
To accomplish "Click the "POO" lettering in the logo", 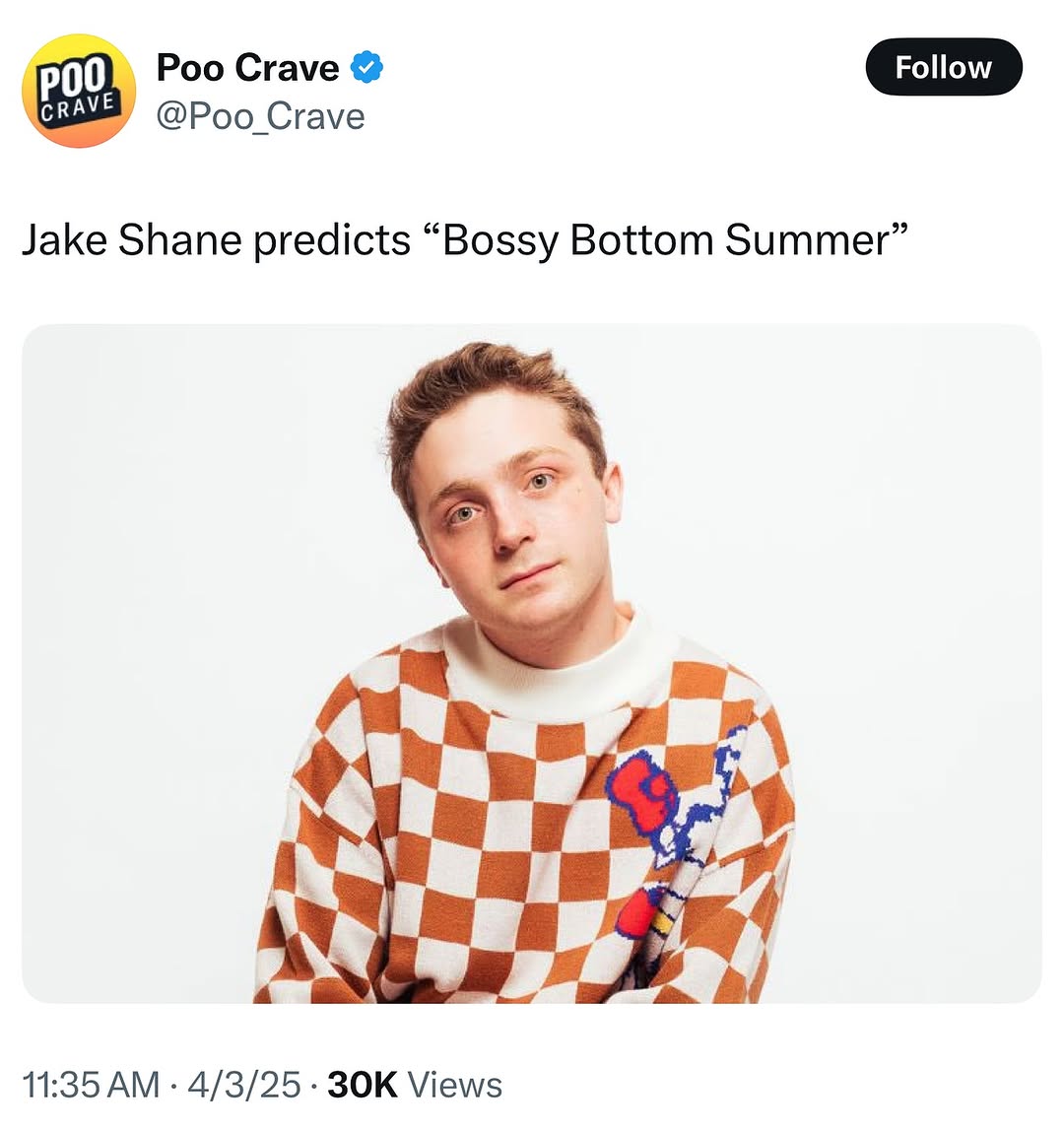I will (76, 79).
